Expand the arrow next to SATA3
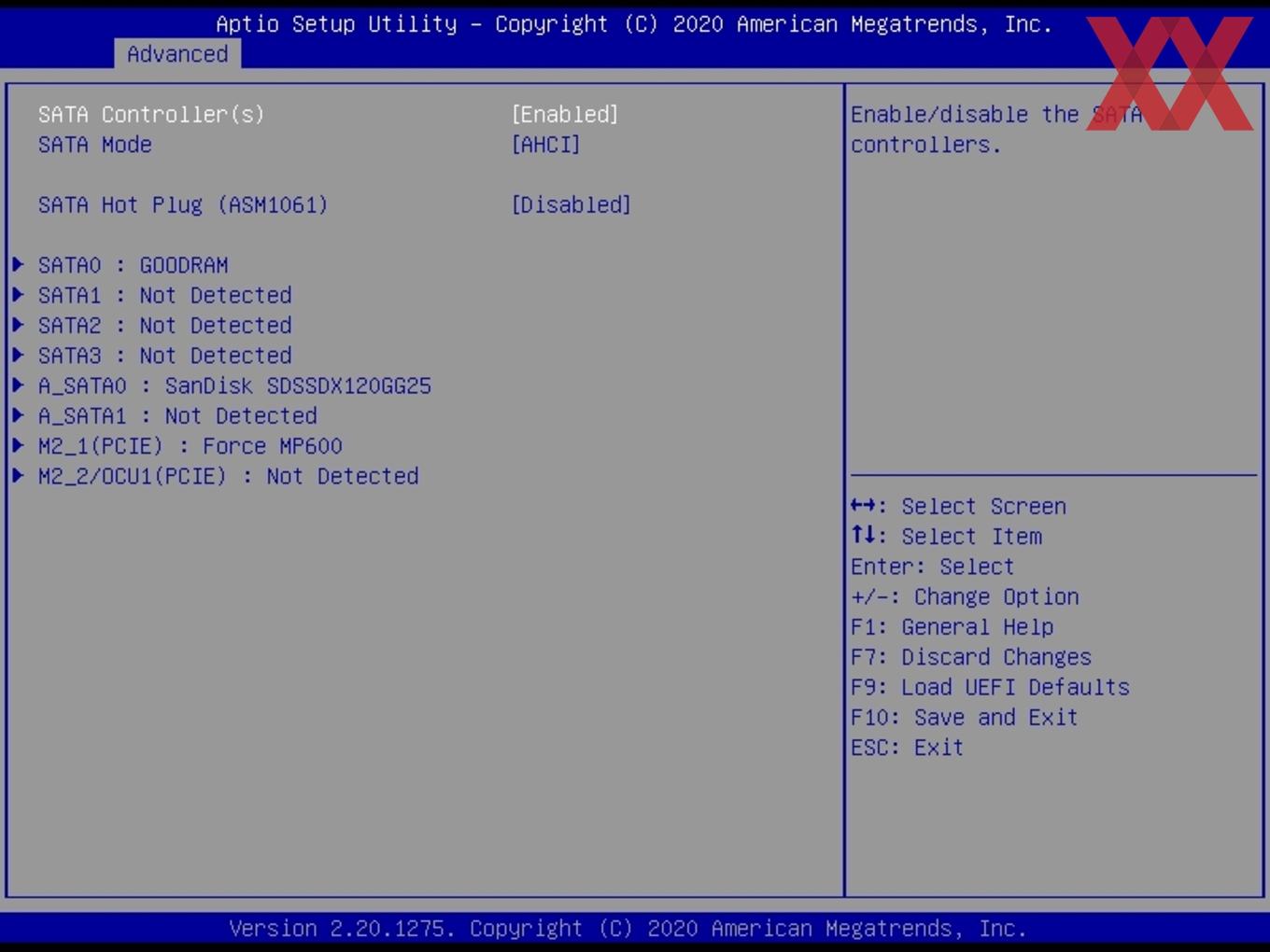 [x=18, y=355]
